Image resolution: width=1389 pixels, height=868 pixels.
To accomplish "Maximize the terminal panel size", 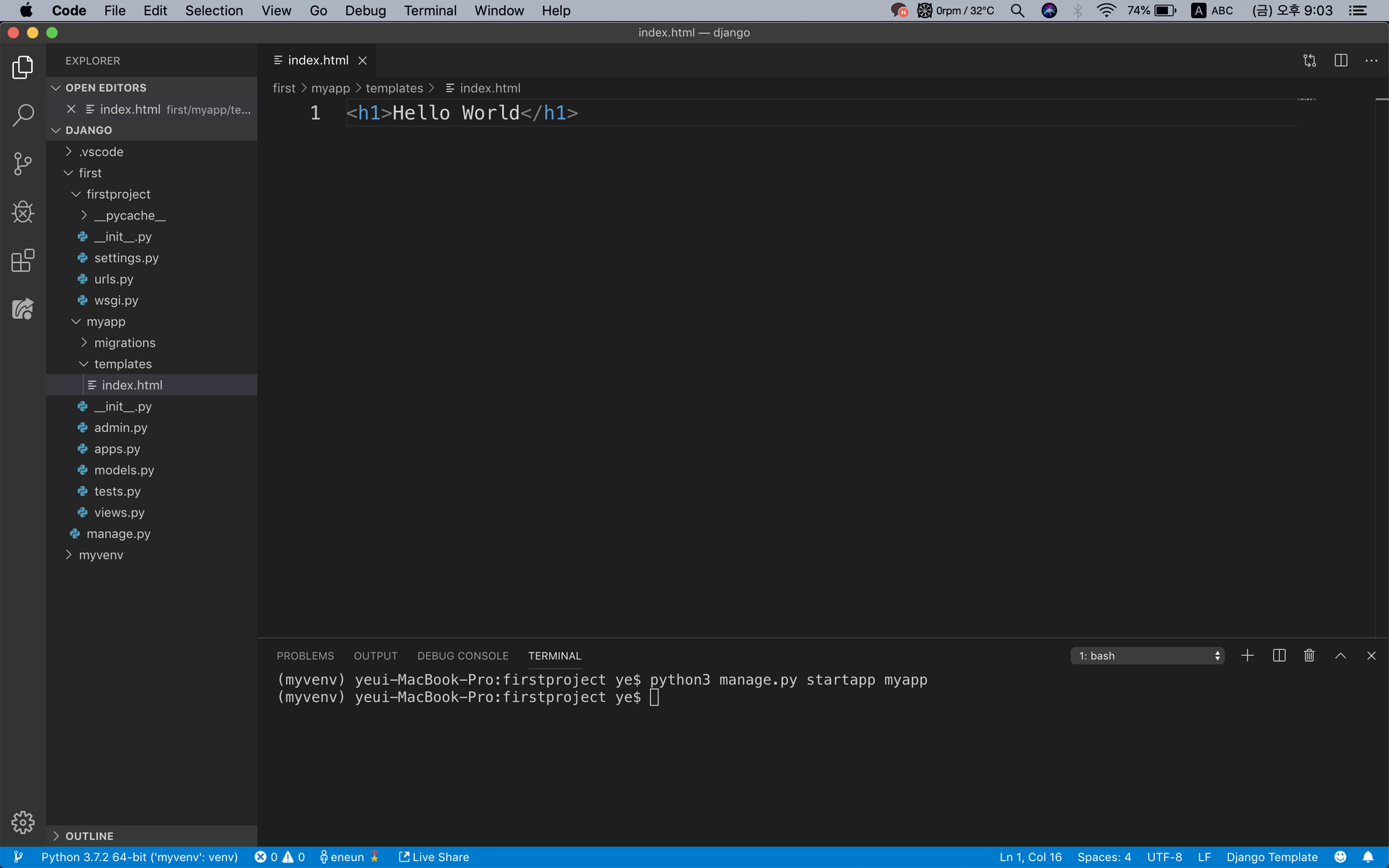I will click(x=1340, y=656).
